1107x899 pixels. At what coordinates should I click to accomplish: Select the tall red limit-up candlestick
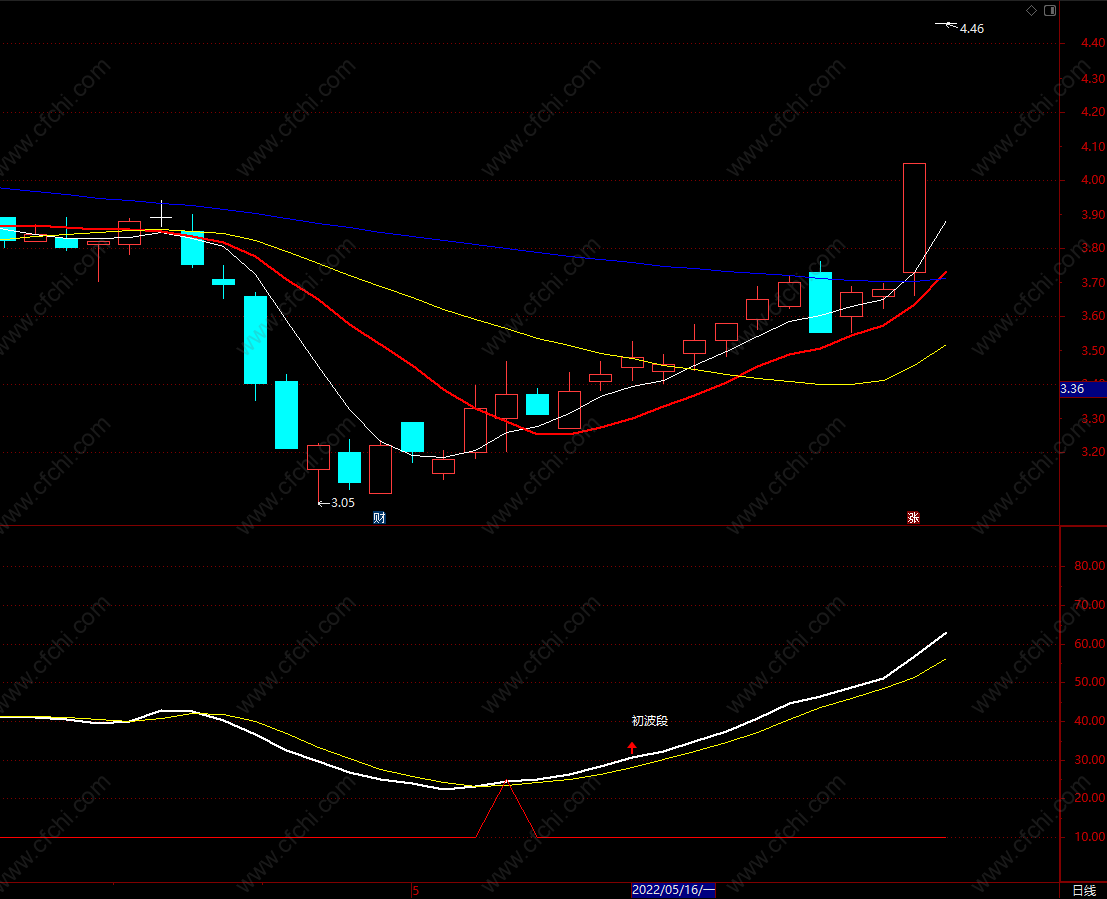click(x=914, y=218)
